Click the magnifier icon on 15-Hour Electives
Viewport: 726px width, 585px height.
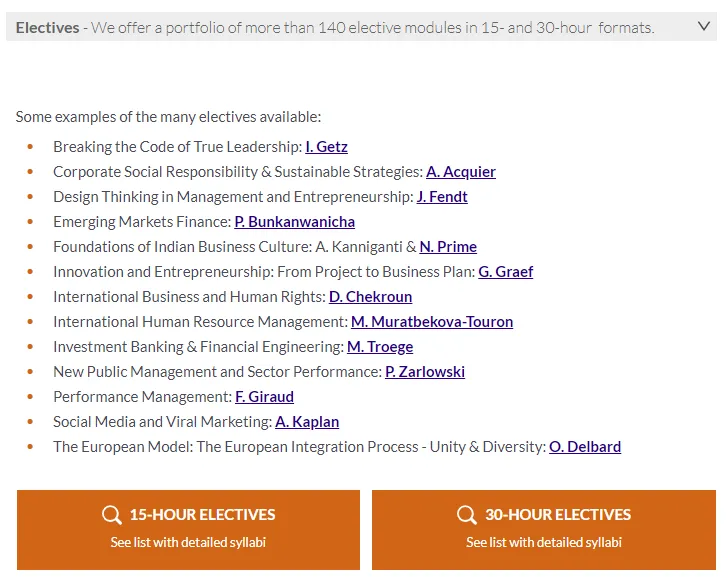tap(112, 515)
